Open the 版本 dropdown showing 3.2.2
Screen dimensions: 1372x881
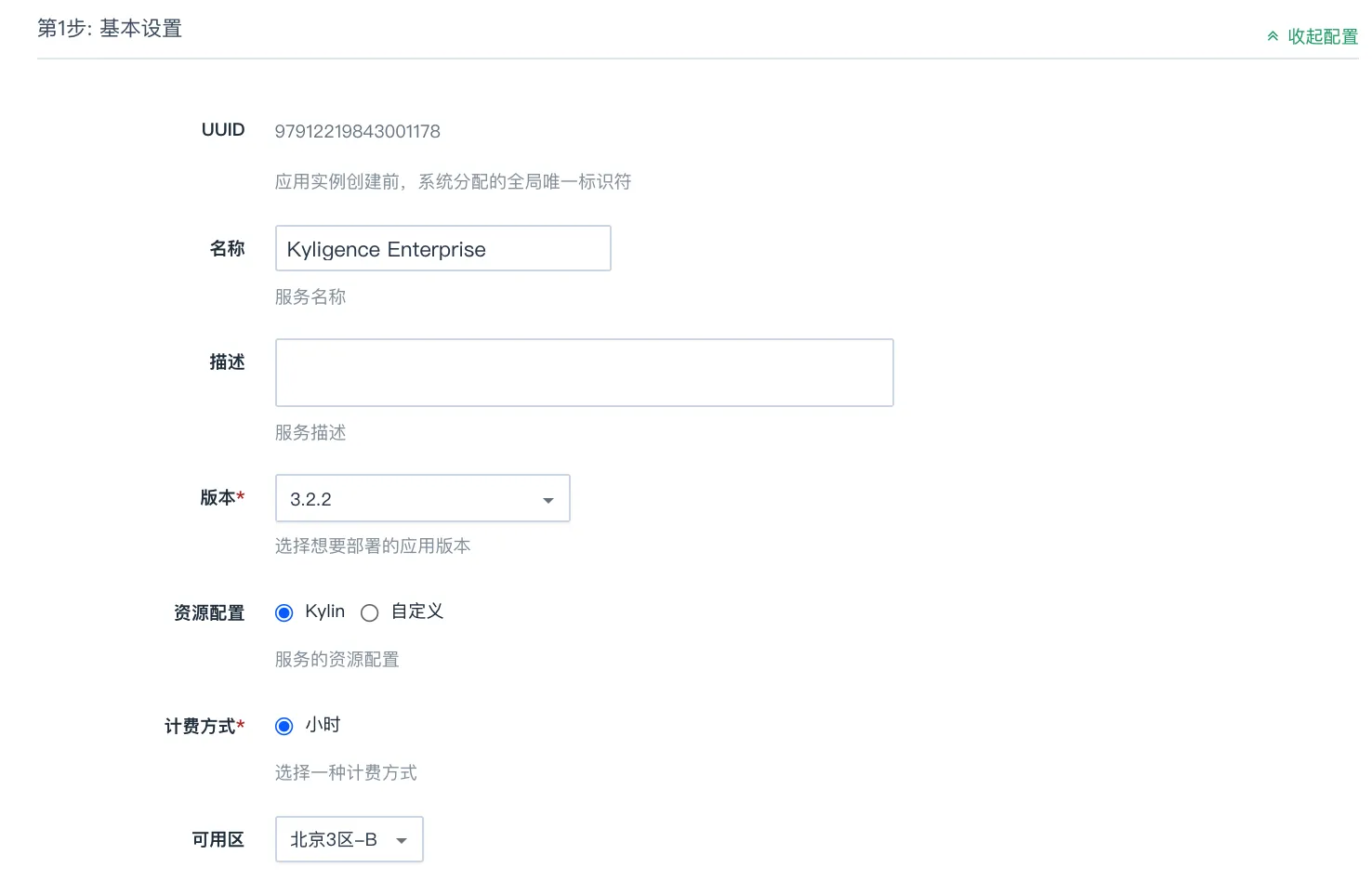[x=423, y=498]
